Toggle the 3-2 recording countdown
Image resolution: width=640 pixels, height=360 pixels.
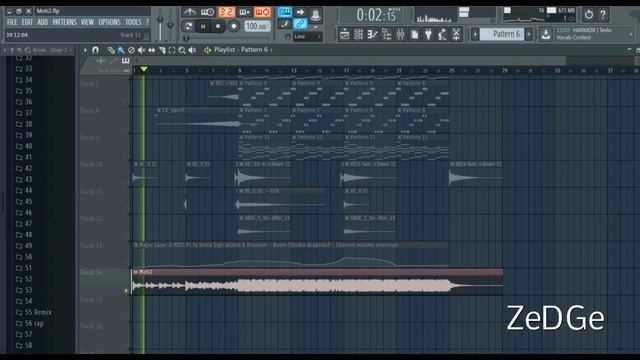[226, 12]
